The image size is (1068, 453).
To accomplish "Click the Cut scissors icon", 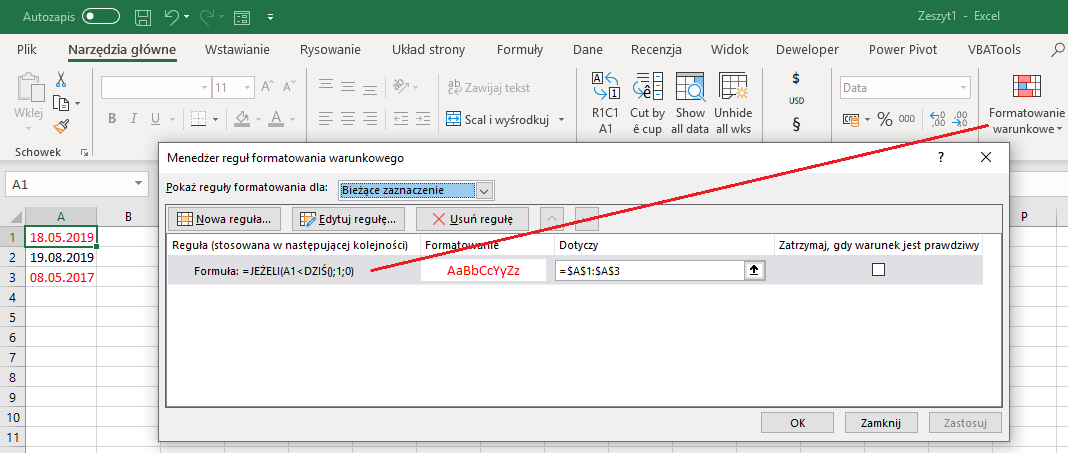I will 61,80.
